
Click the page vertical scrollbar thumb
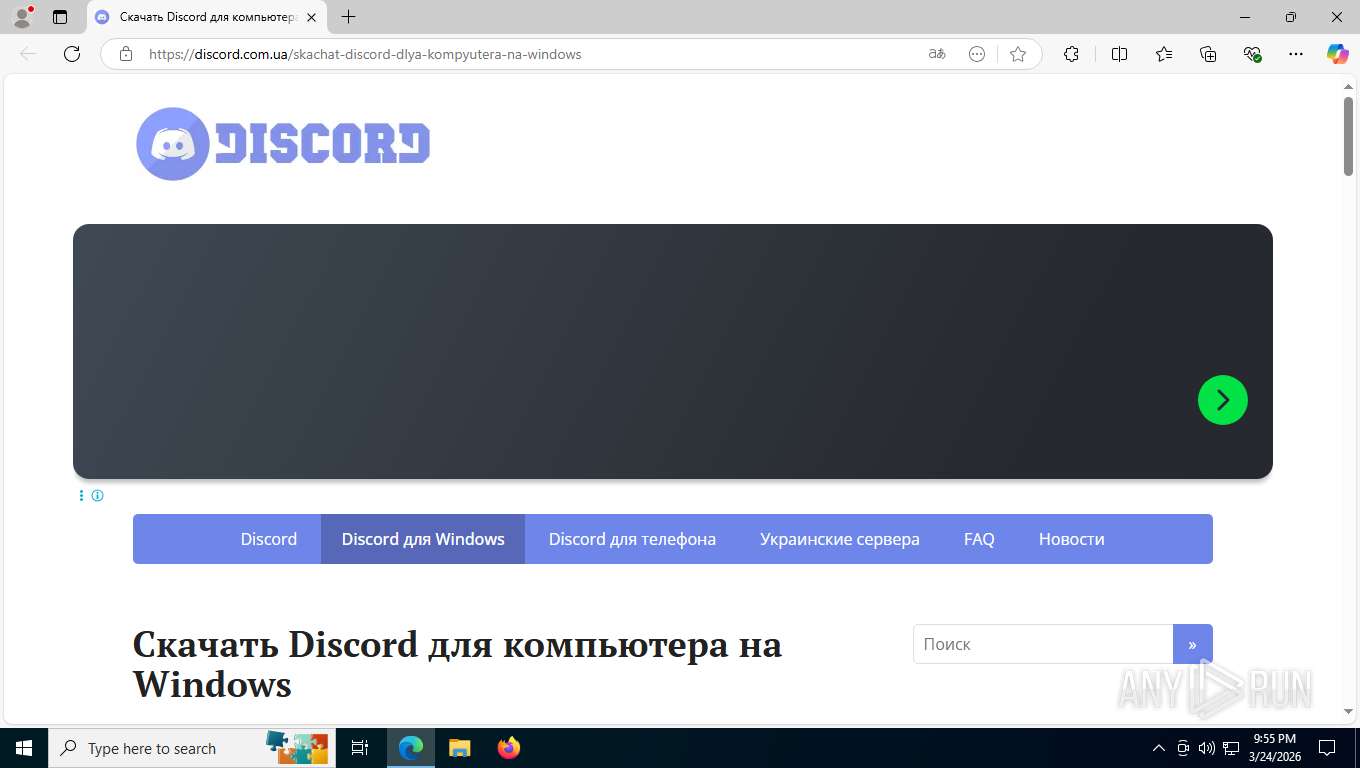click(1348, 136)
